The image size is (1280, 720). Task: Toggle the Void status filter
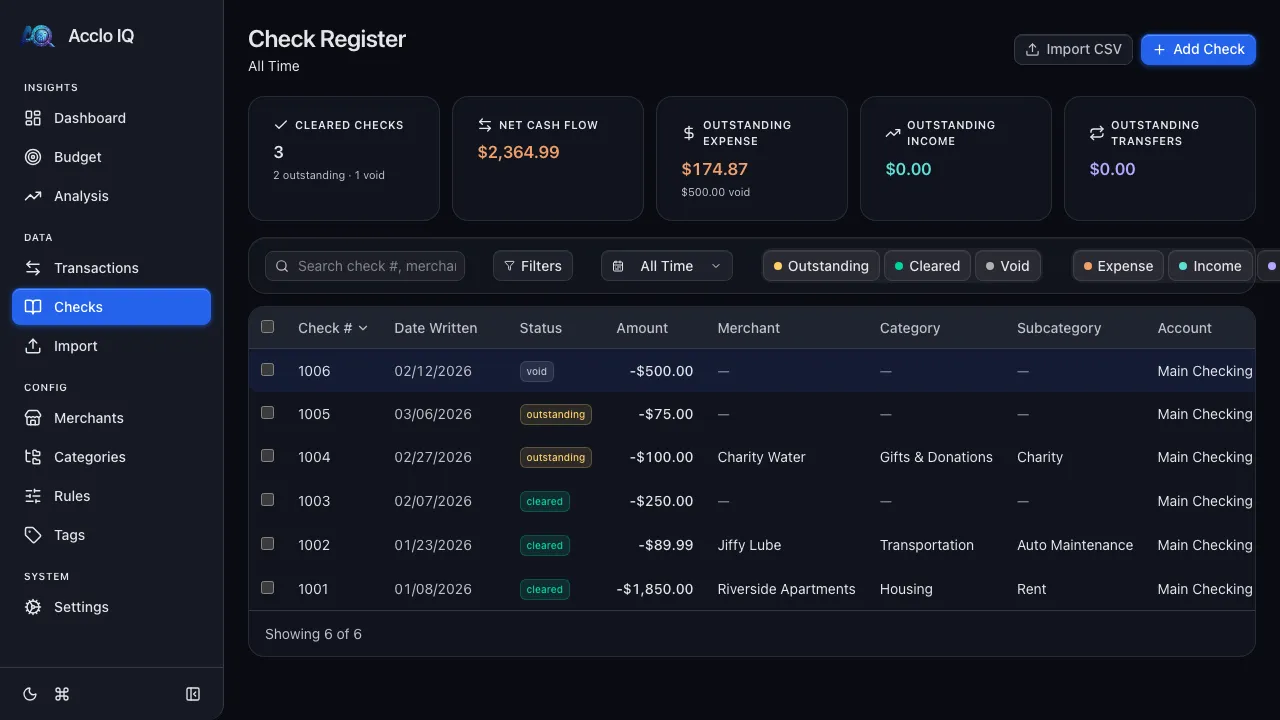1007,266
